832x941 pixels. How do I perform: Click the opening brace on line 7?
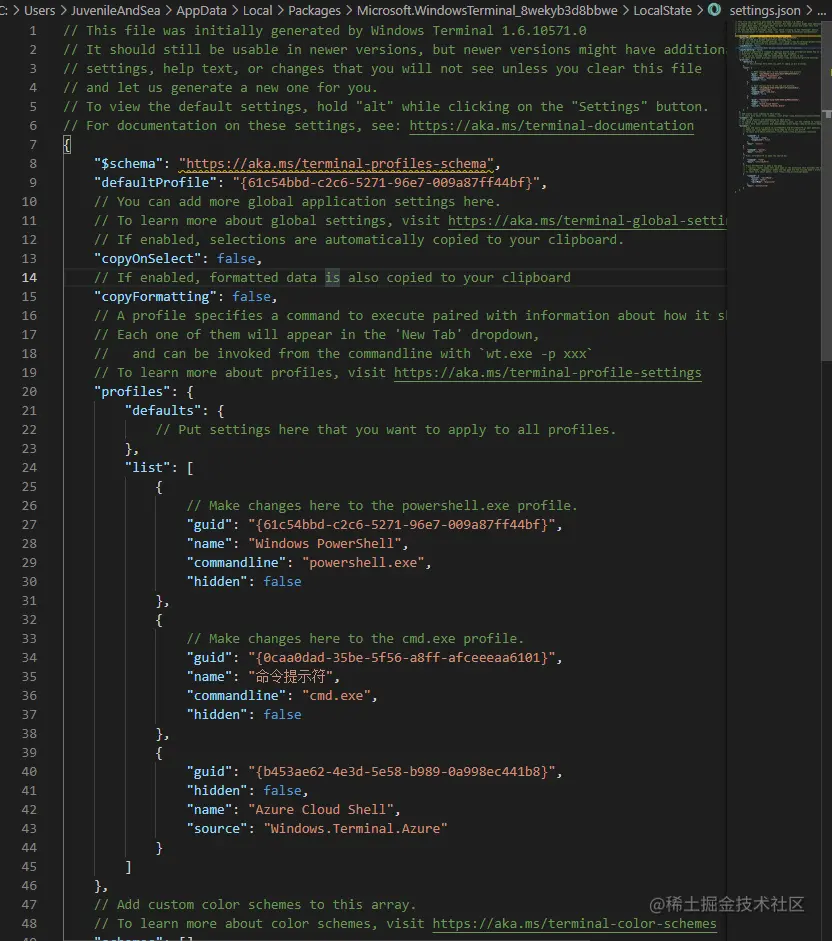point(67,145)
